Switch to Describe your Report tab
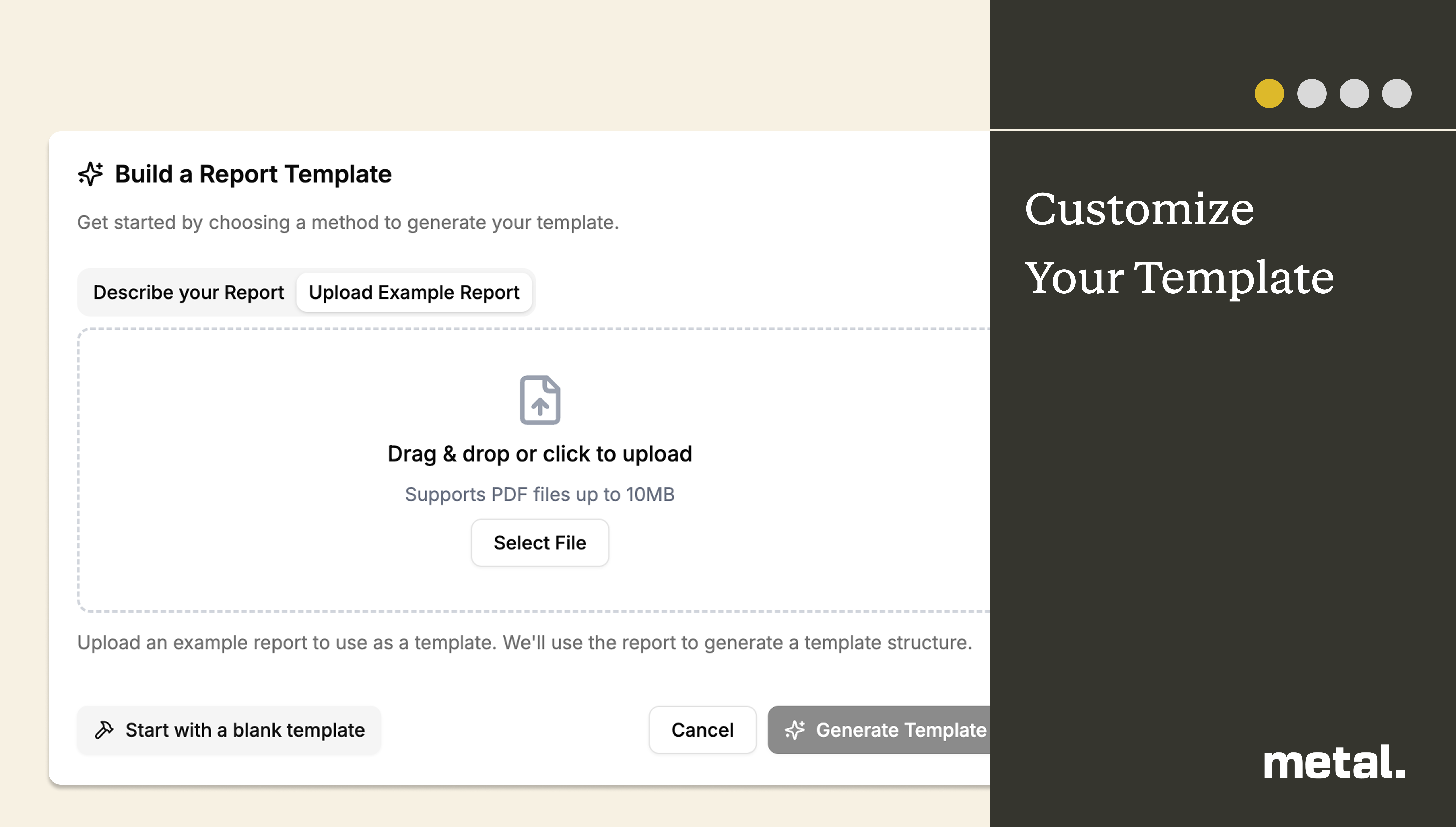1456x827 pixels. (x=189, y=292)
